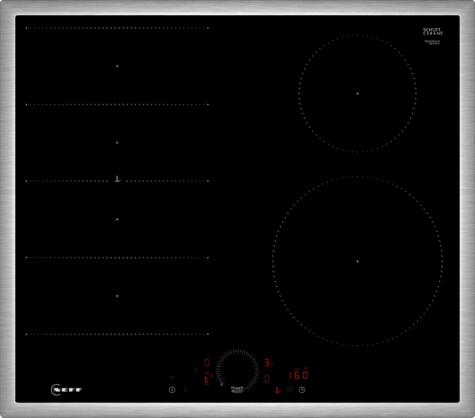This screenshot has width=475, height=418.
Task: Click the Schott Ceran logo
Action: click(433, 32)
